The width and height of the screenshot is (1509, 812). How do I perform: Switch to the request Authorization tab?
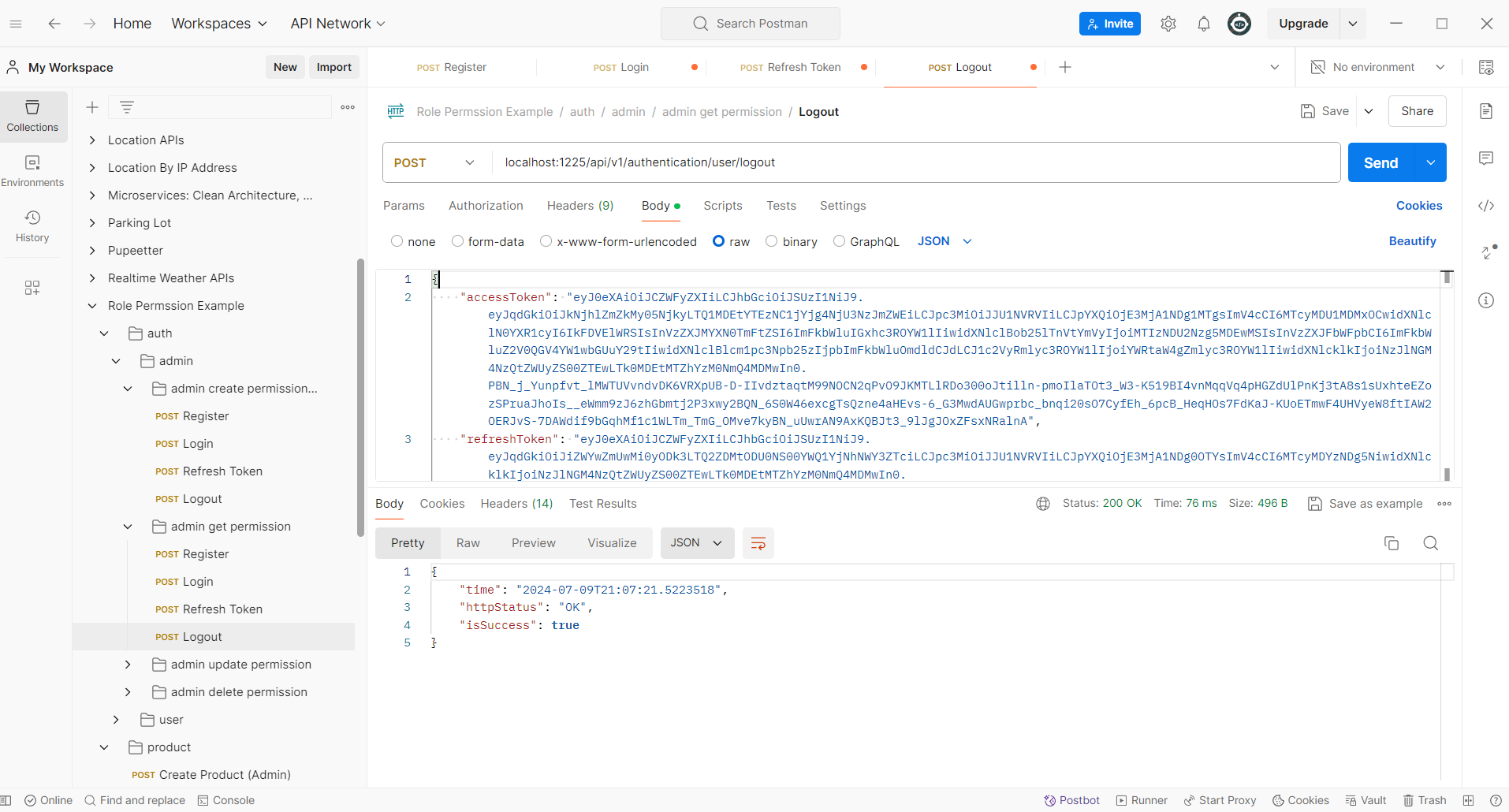[x=486, y=206]
